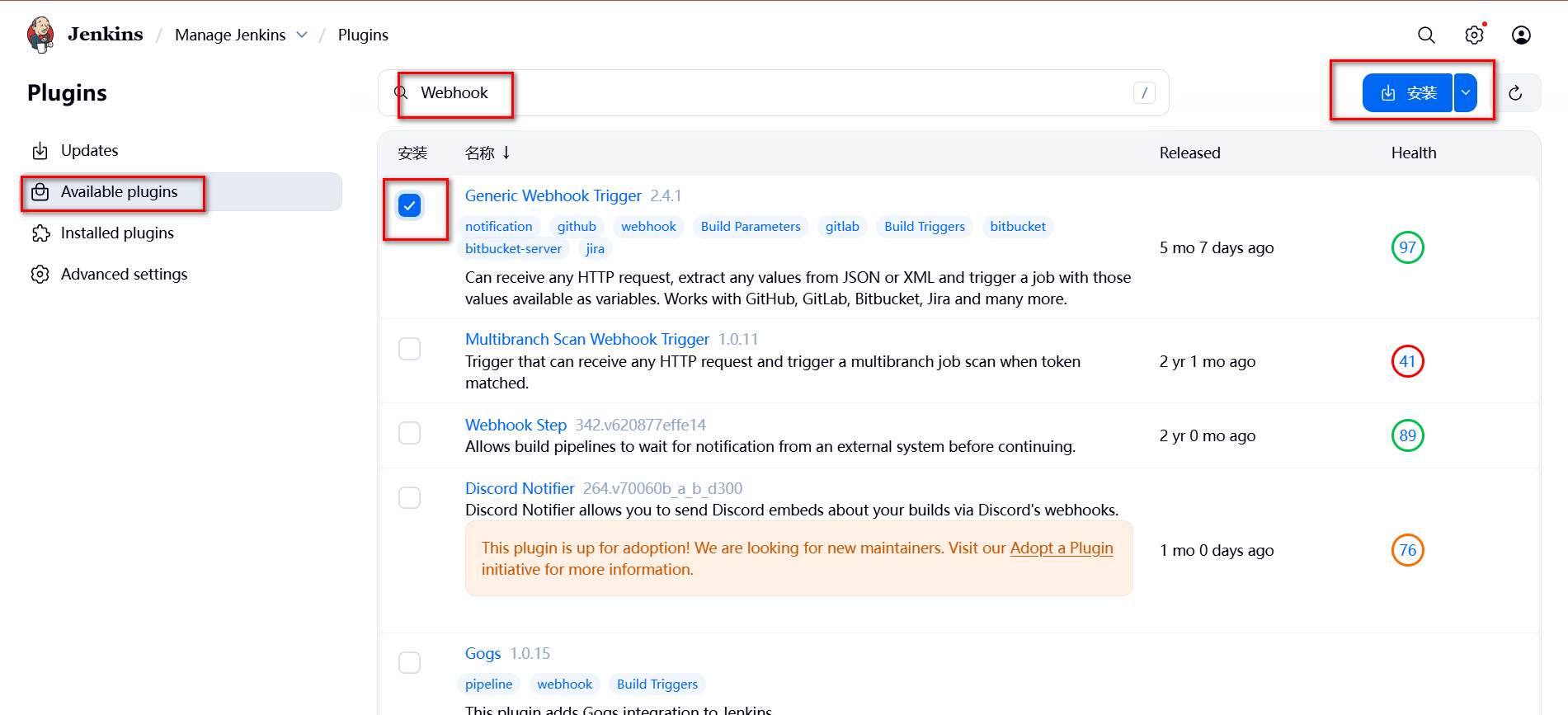Click the webhook tag under Gogs
The width and height of the screenshot is (1568, 715).
pyautogui.click(x=564, y=684)
